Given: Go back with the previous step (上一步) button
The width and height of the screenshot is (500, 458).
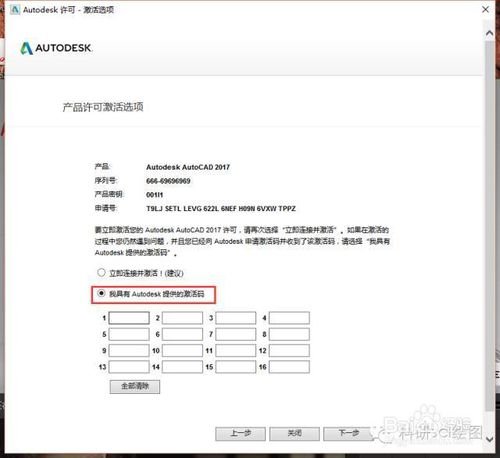Looking at the screenshot, I should coord(240,434).
